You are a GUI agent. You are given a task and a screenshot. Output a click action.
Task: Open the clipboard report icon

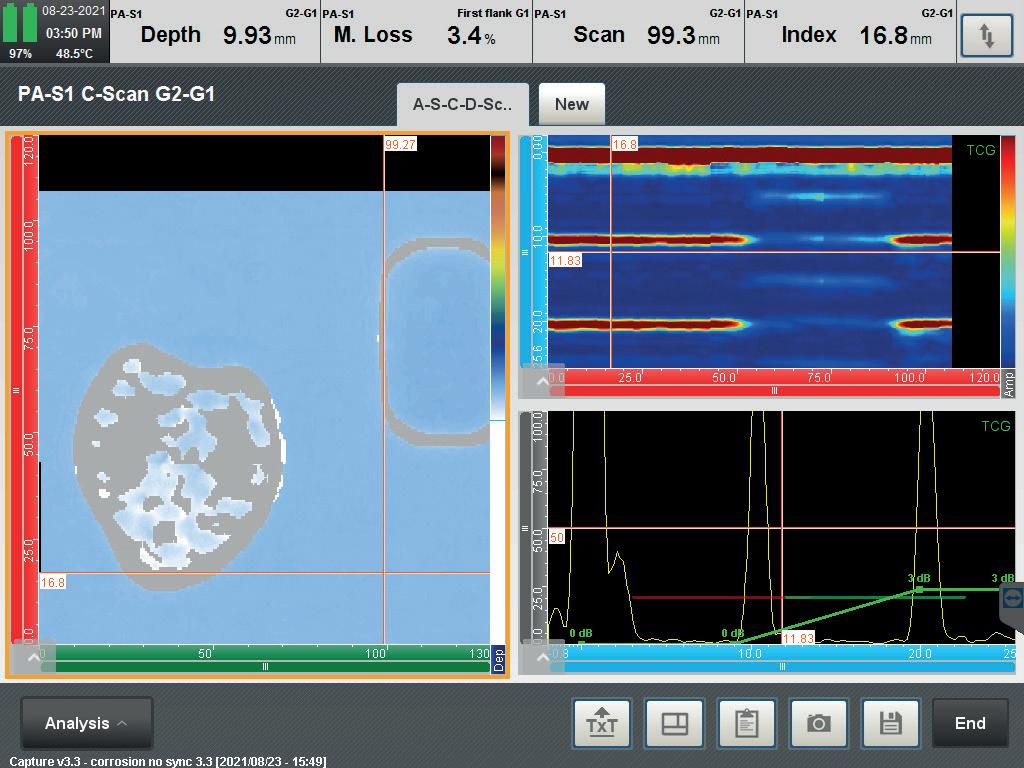click(746, 723)
